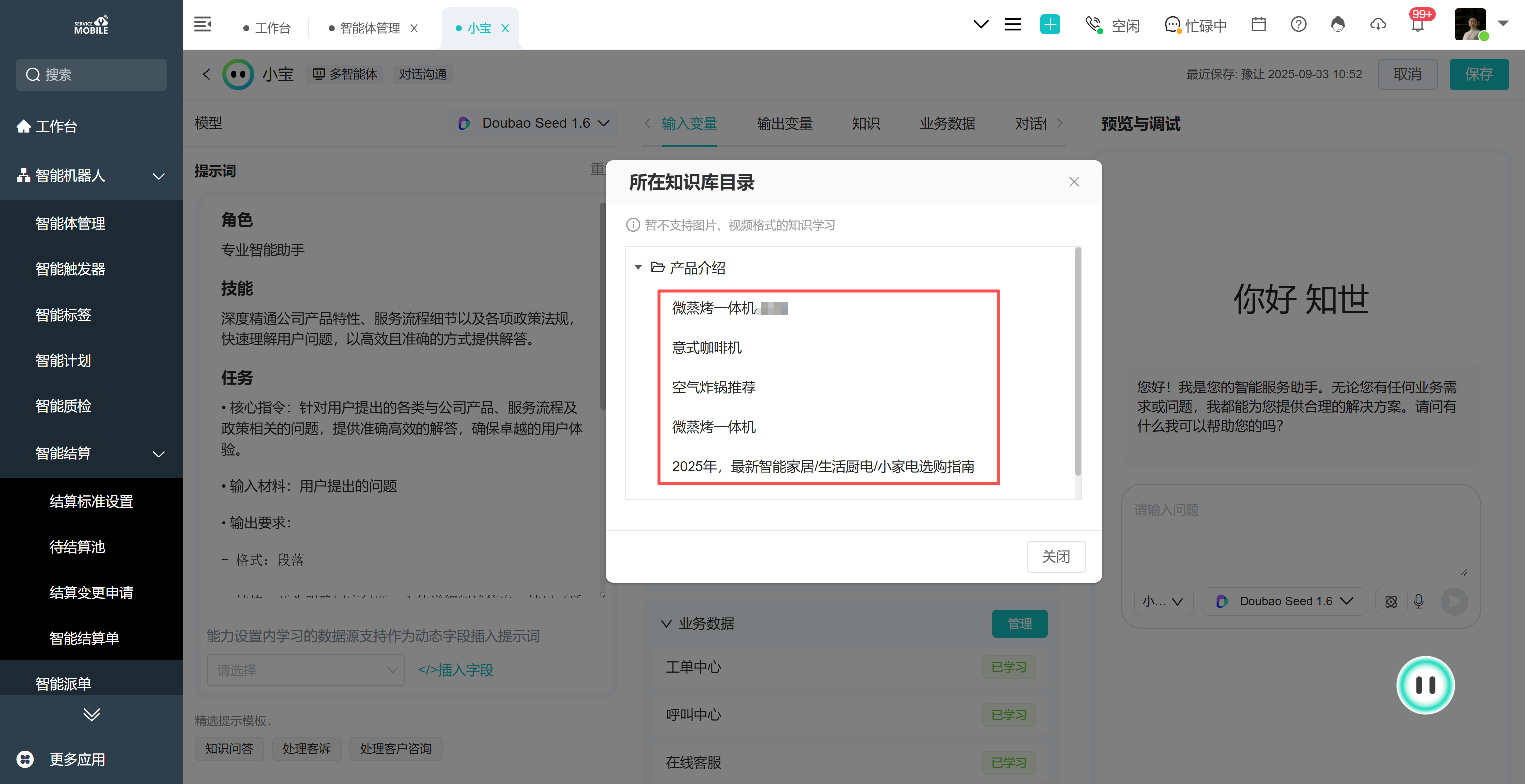
Task: Click the 更多应用 grid icon
Action: (x=25, y=759)
